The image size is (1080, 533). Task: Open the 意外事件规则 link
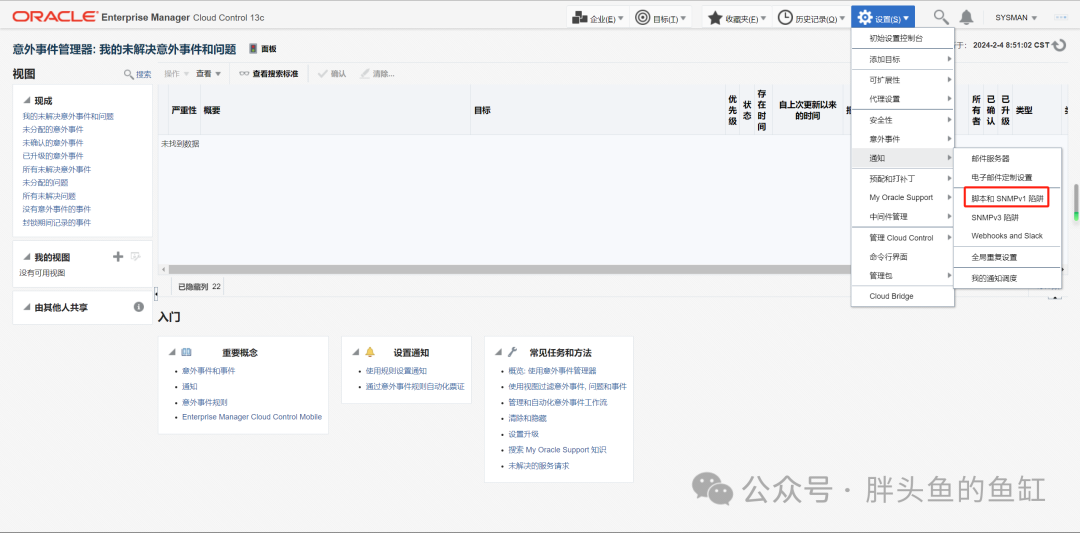[205, 402]
